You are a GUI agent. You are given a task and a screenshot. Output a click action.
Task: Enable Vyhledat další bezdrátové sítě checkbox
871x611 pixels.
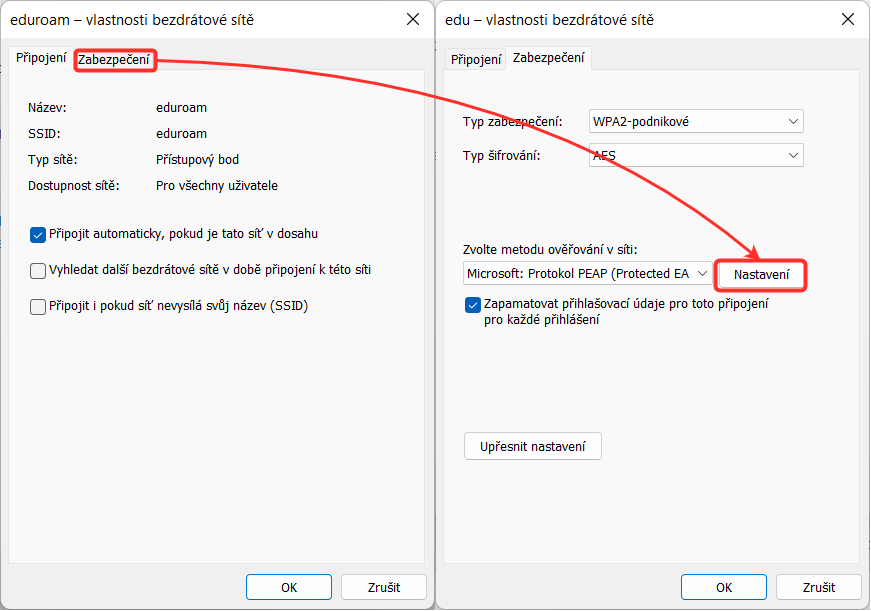pos(38,271)
